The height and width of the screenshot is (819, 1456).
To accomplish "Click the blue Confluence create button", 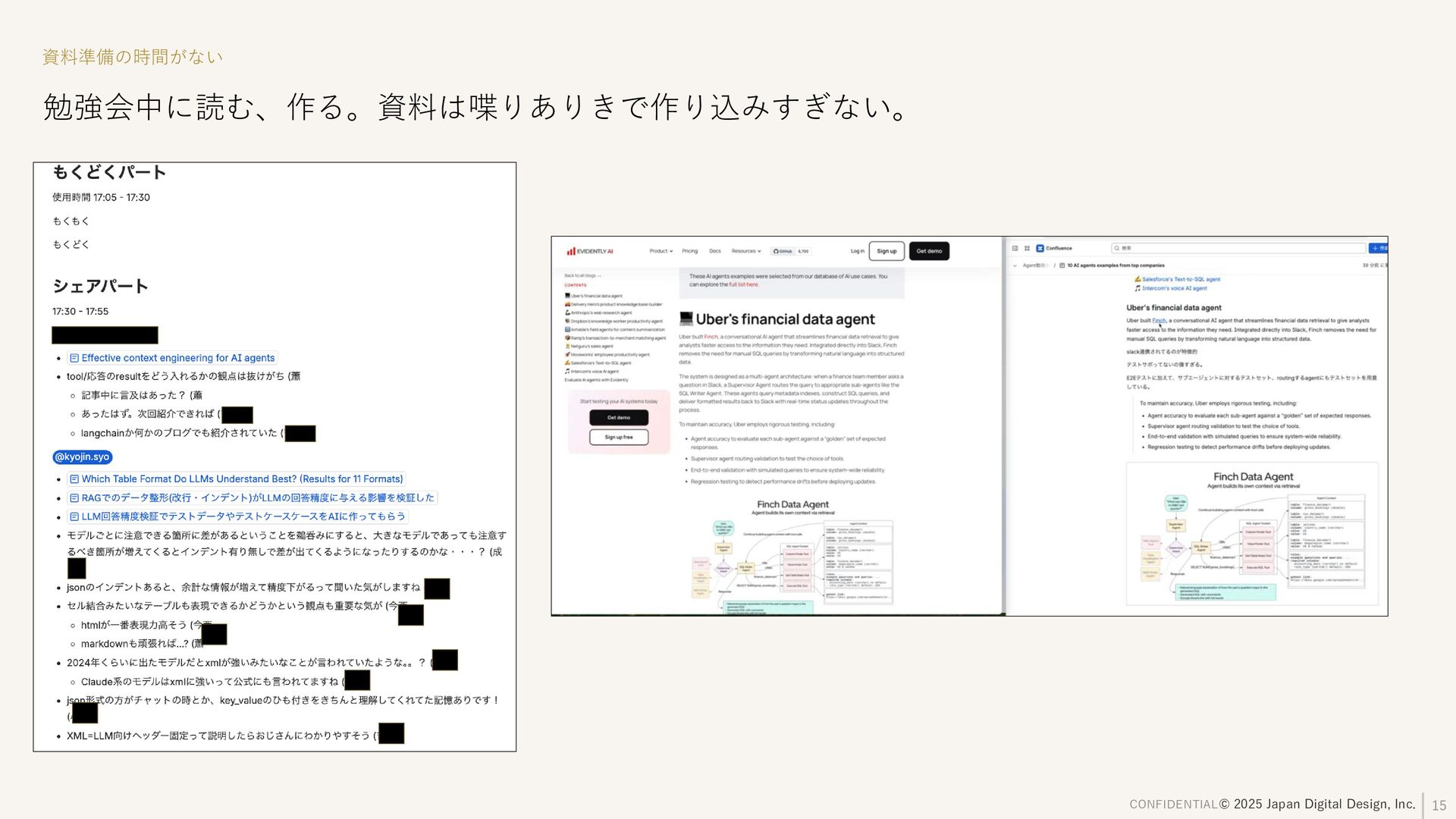I will [x=1378, y=248].
